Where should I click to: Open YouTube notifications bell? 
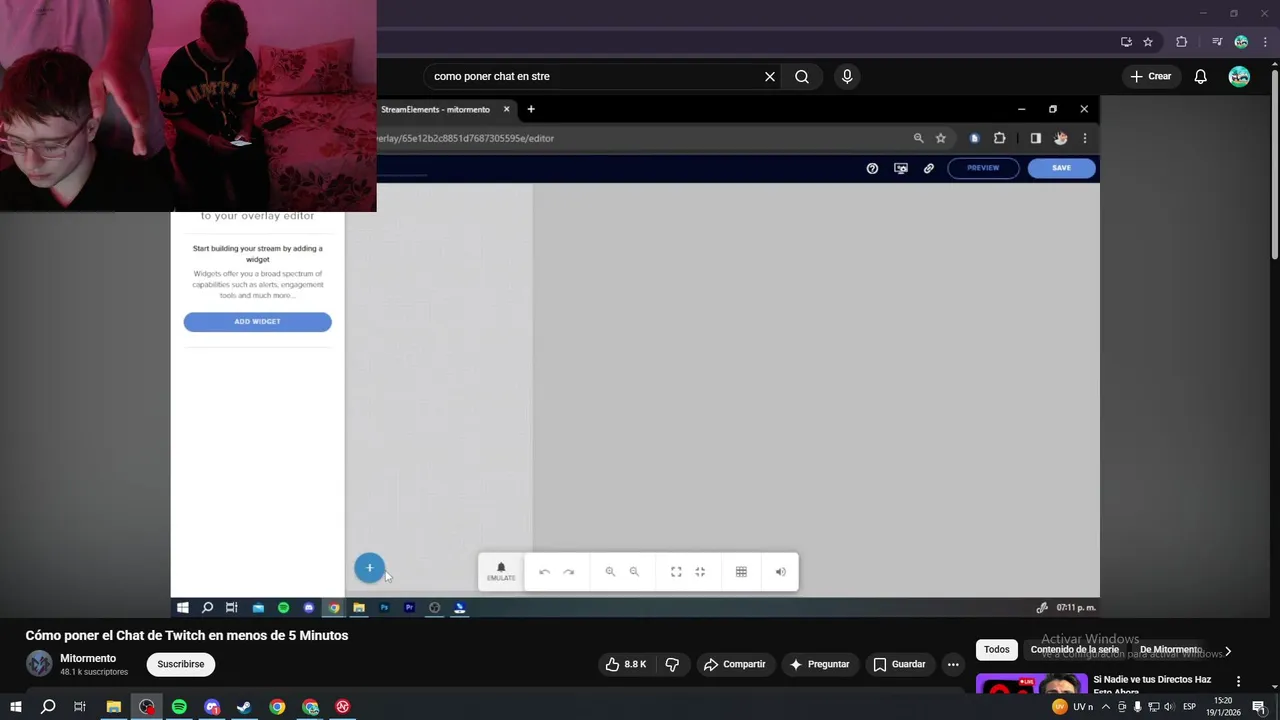[x=1201, y=77]
